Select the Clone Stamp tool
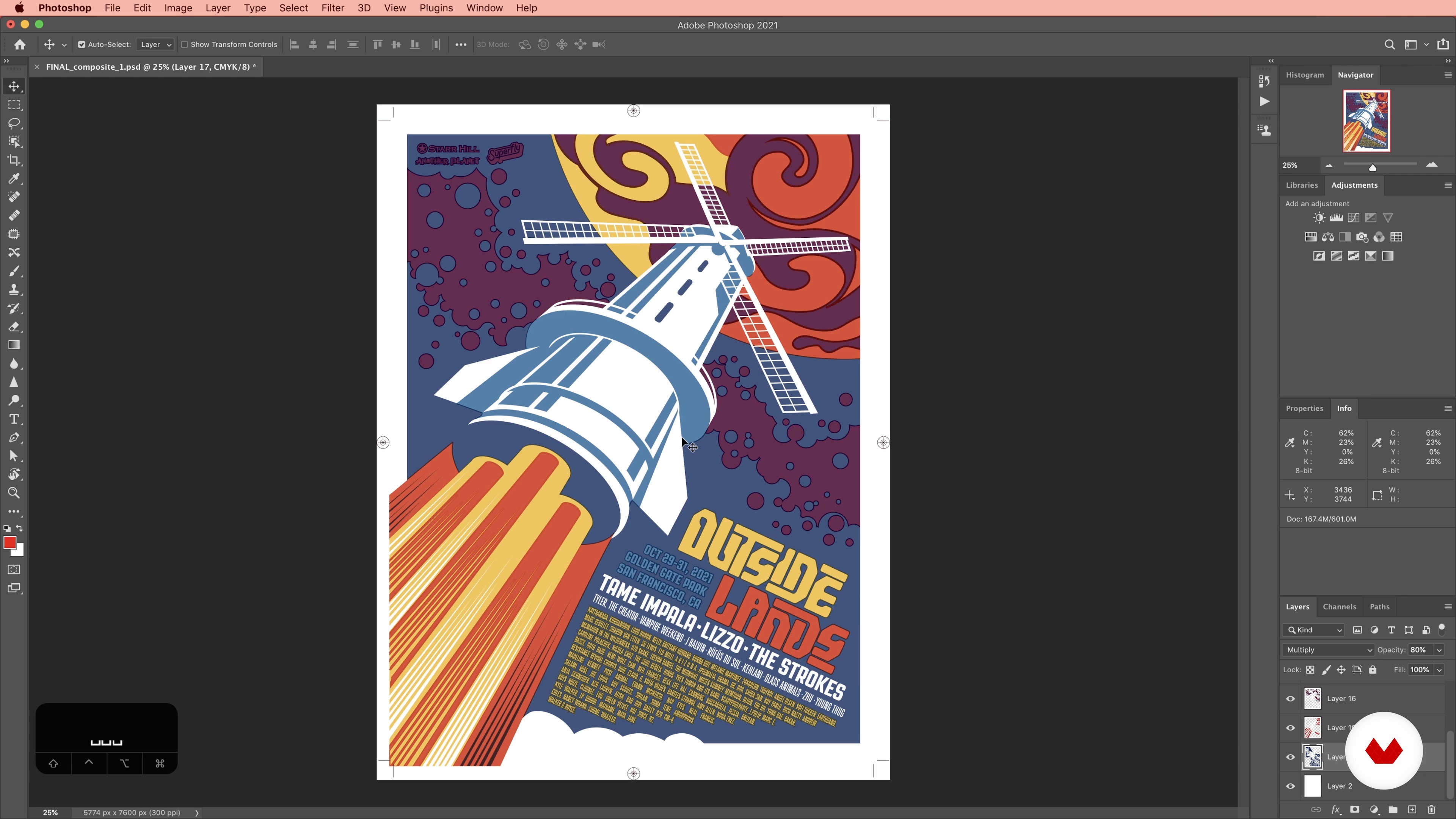The height and width of the screenshot is (819, 1456). [x=14, y=289]
